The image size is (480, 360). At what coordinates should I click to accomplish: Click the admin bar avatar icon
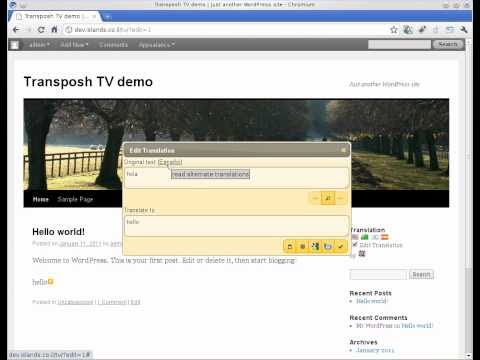(15, 45)
